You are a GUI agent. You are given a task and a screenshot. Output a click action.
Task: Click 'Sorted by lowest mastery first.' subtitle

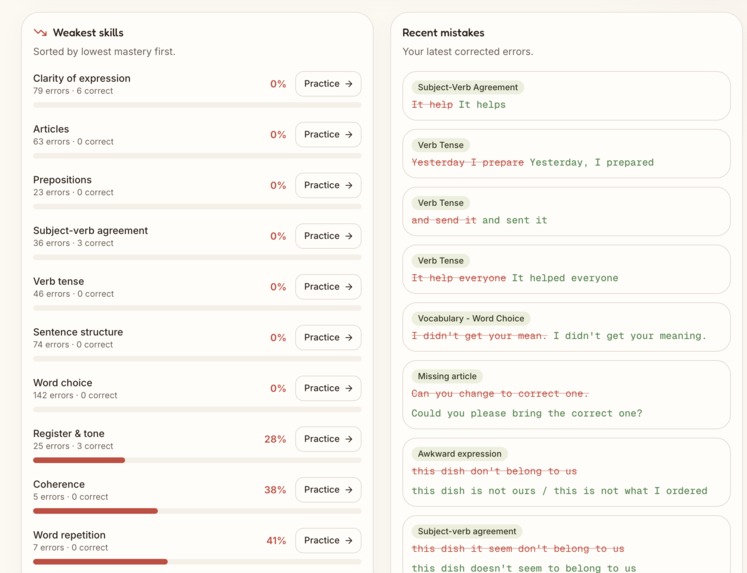click(x=104, y=51)
